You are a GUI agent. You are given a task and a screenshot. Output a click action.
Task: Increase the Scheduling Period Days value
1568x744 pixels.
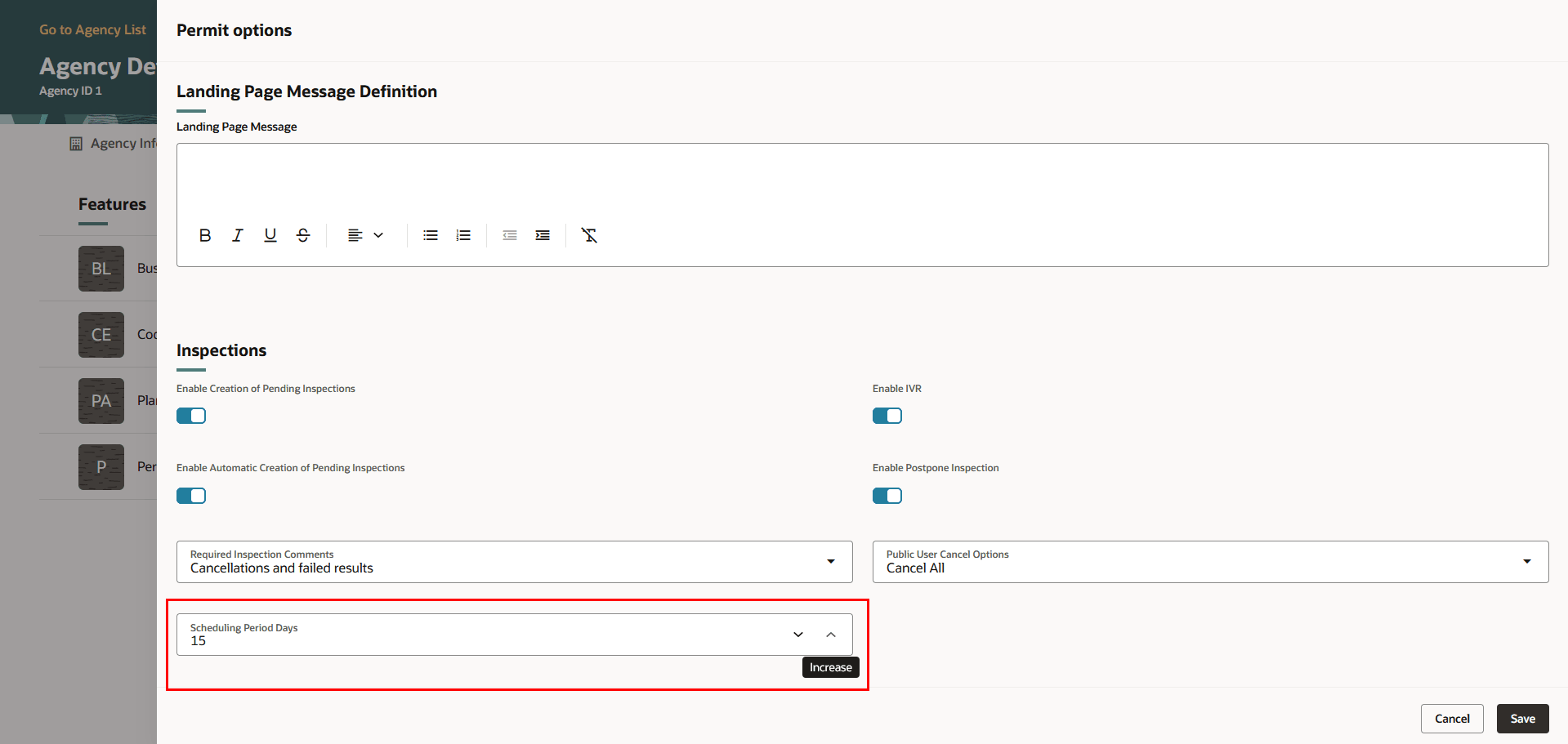click(x=830, y=634)
